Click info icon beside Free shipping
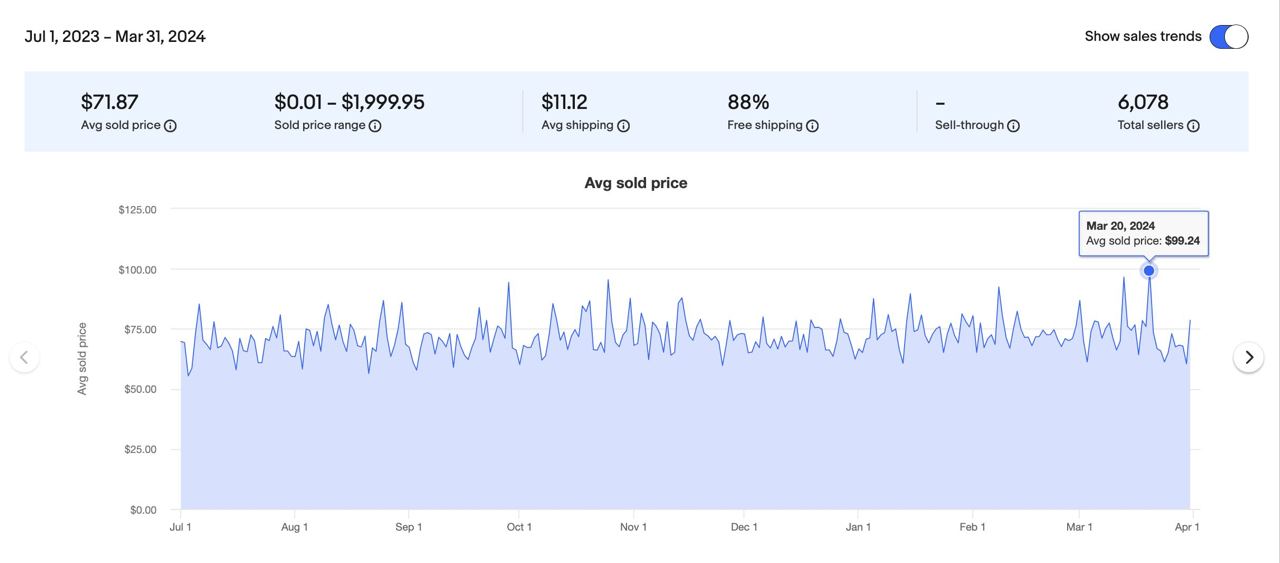Image resolution: width=1280 pixels, height=563 pixels. 812,126
